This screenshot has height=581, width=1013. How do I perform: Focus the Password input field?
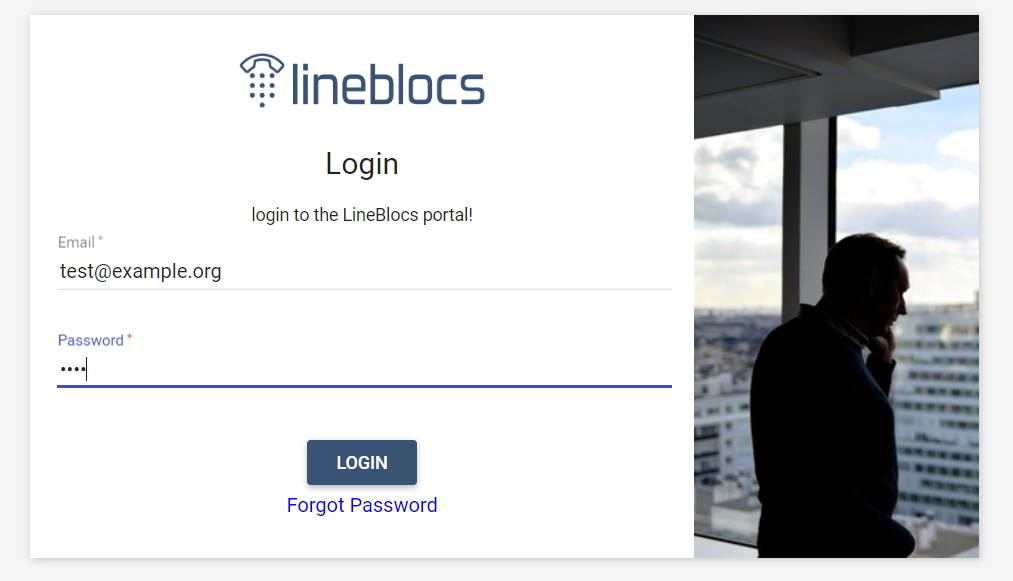pyautogui.click(x=364, y=369)
